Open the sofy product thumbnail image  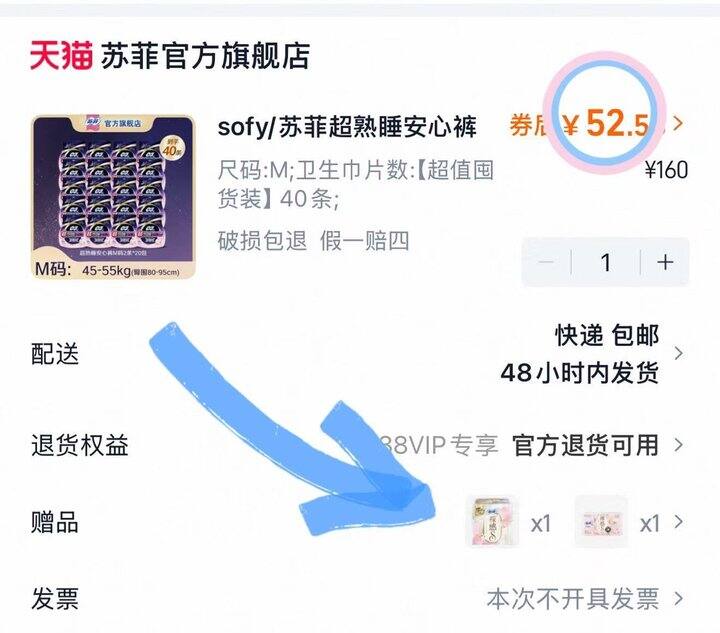(x=113, y=197)
